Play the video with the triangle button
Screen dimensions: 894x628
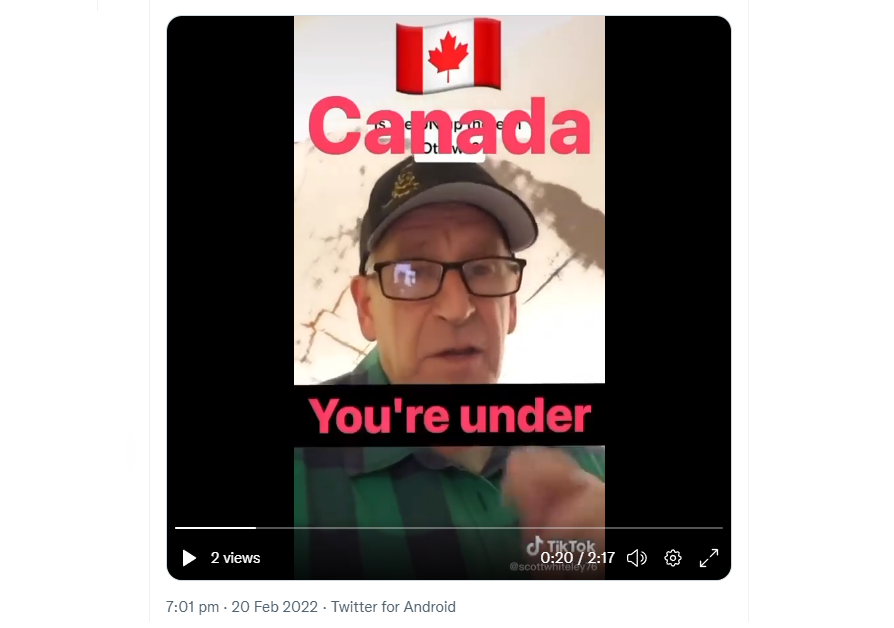tap(189, 558)
